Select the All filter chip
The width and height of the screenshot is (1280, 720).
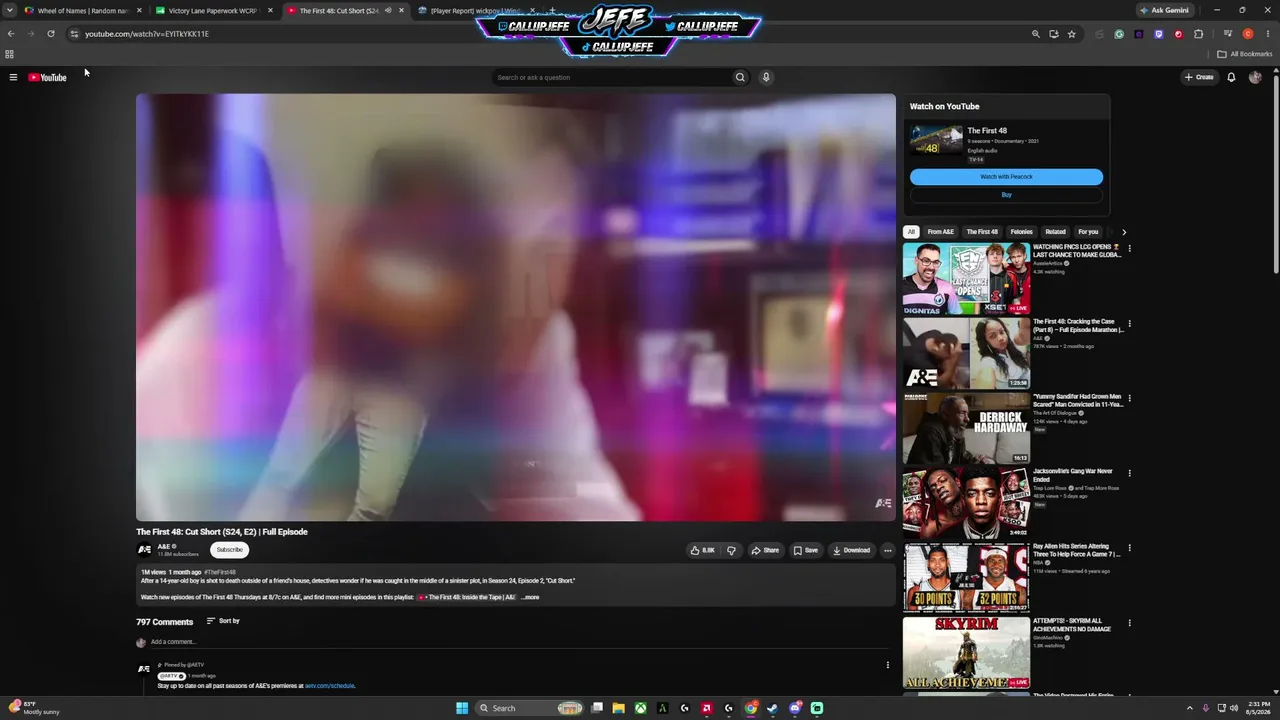tap(911, 232)
